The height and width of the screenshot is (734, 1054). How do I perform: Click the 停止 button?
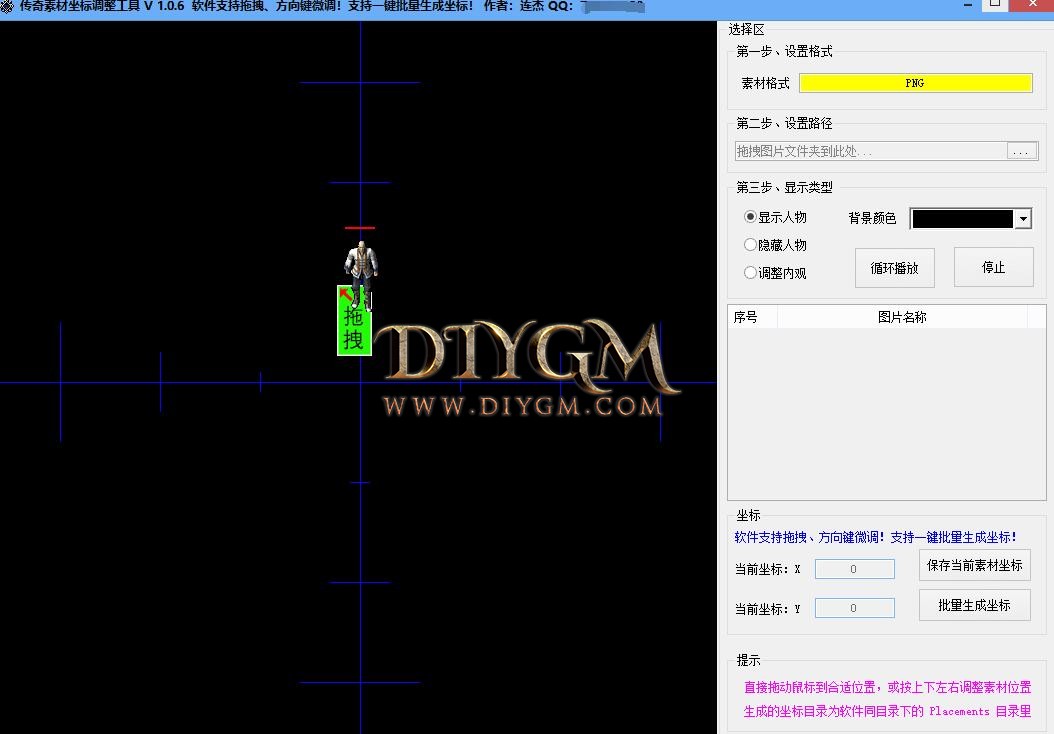click(x=994, y=268)
